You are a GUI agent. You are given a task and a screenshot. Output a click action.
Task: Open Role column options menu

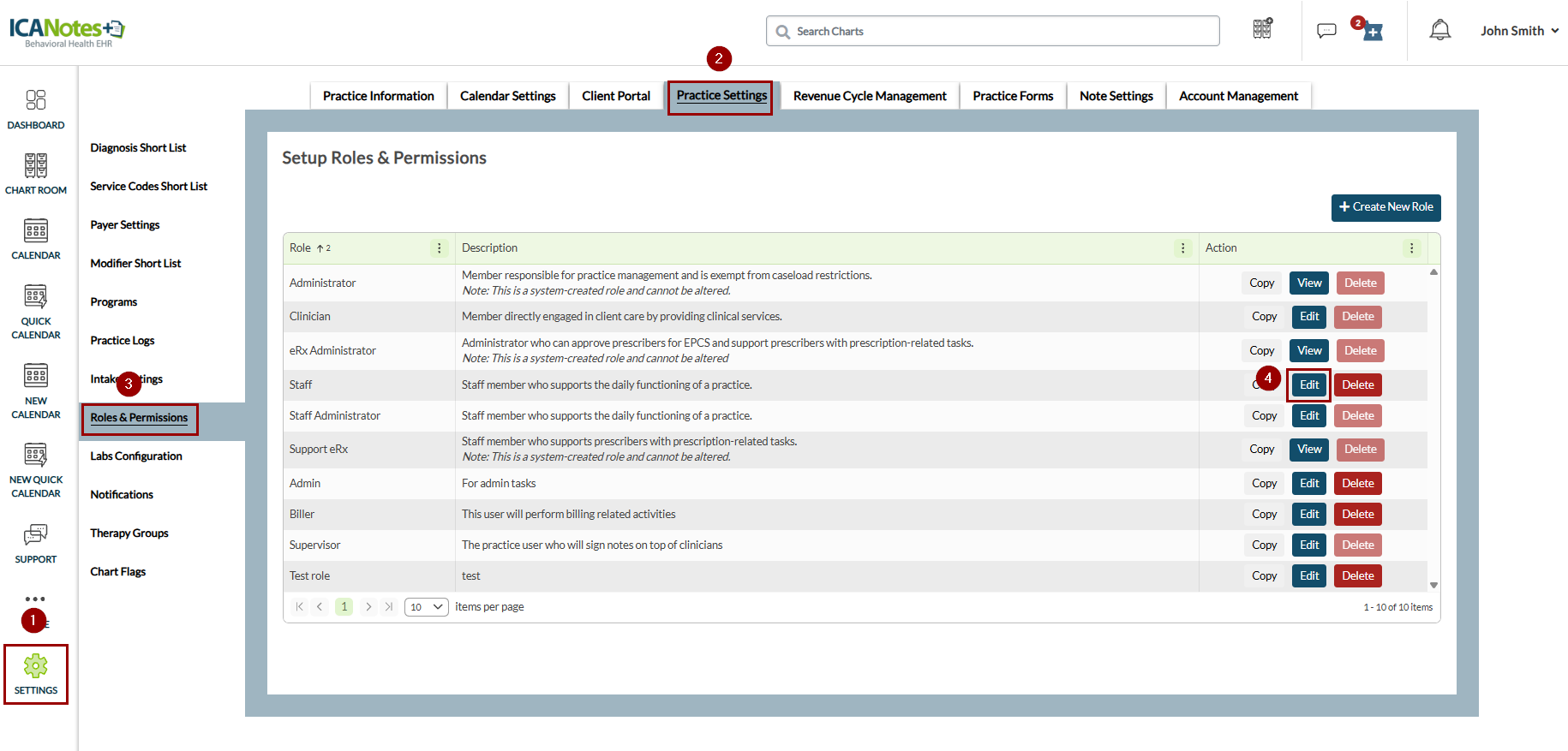(440, 248)
